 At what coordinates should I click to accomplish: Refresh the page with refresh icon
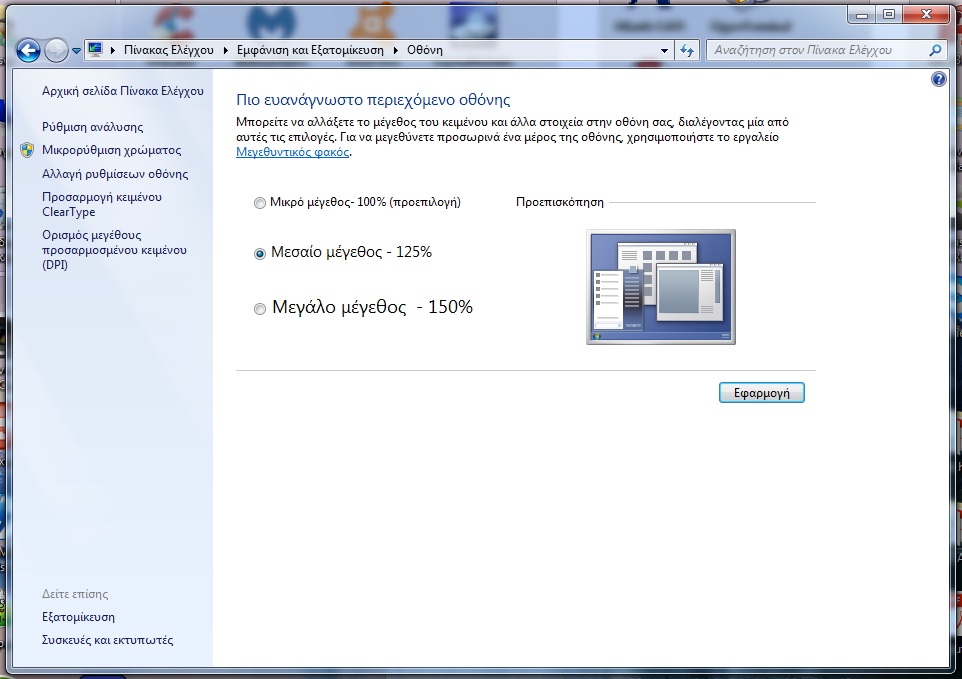tap(687, 51)
